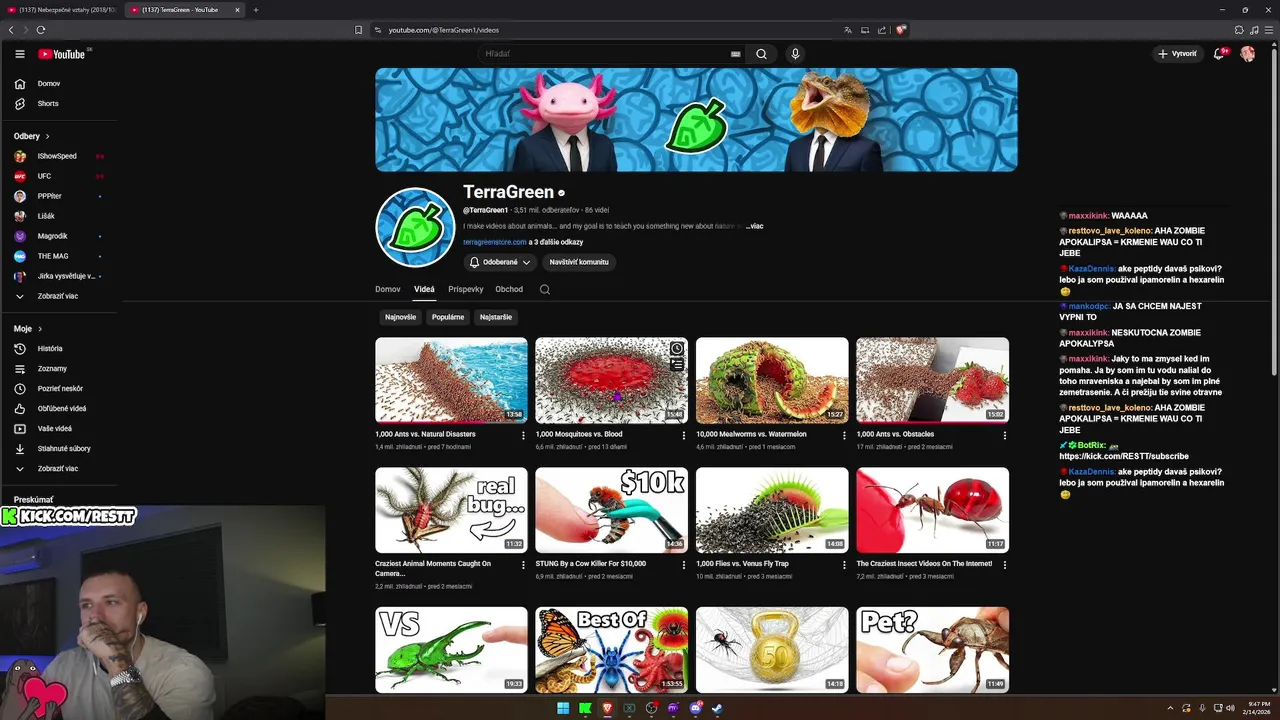Bookmark this page in address bar
The width and height of the screenshot is (1280, 720).
[359, 30]
